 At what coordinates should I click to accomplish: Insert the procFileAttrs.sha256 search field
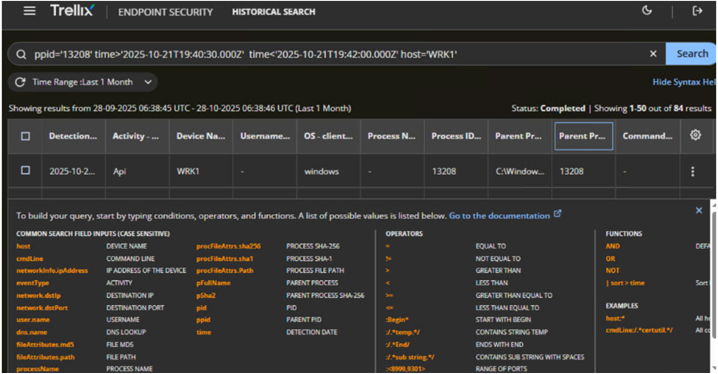[x=228, y=246]
